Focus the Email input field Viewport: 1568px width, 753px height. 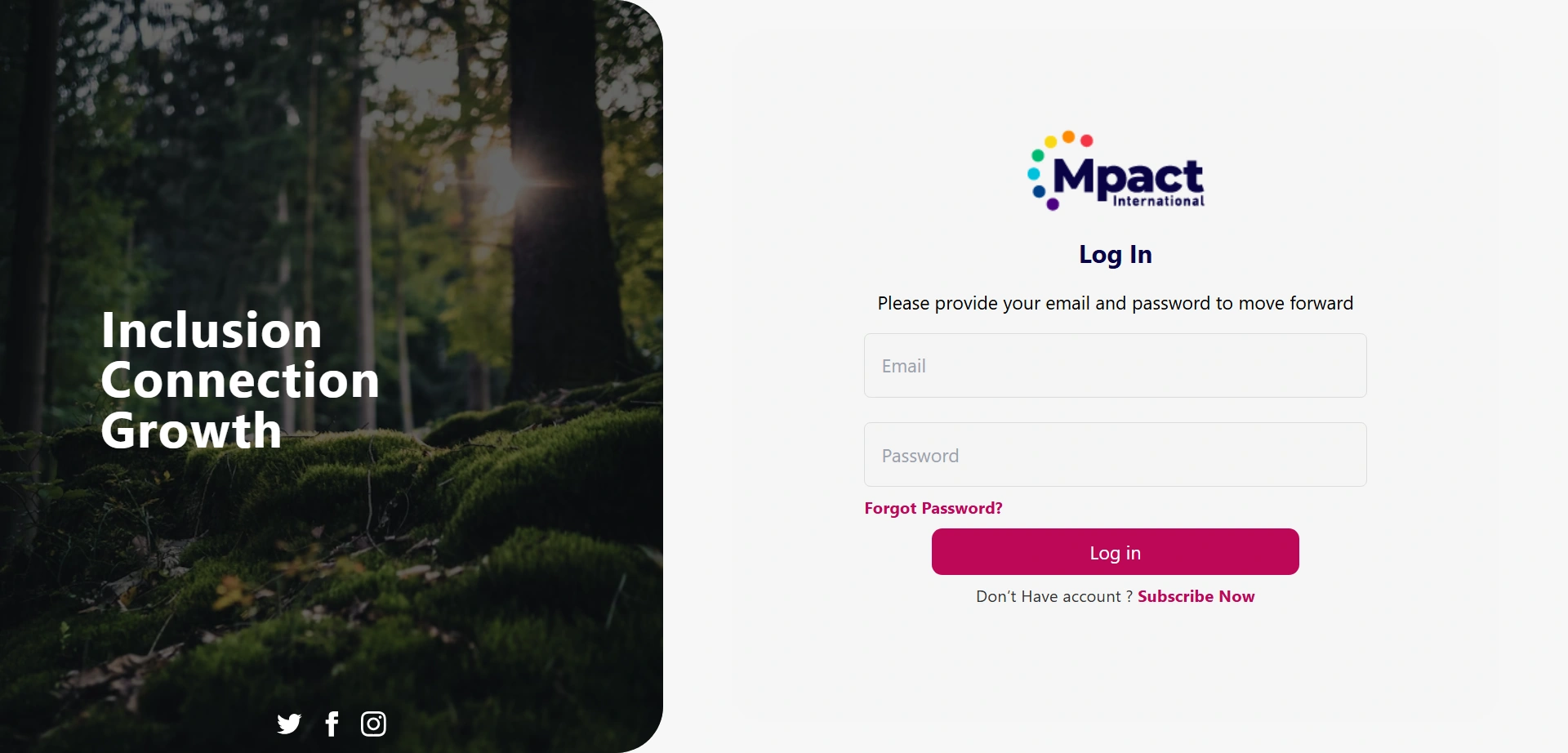point(1116,366)
